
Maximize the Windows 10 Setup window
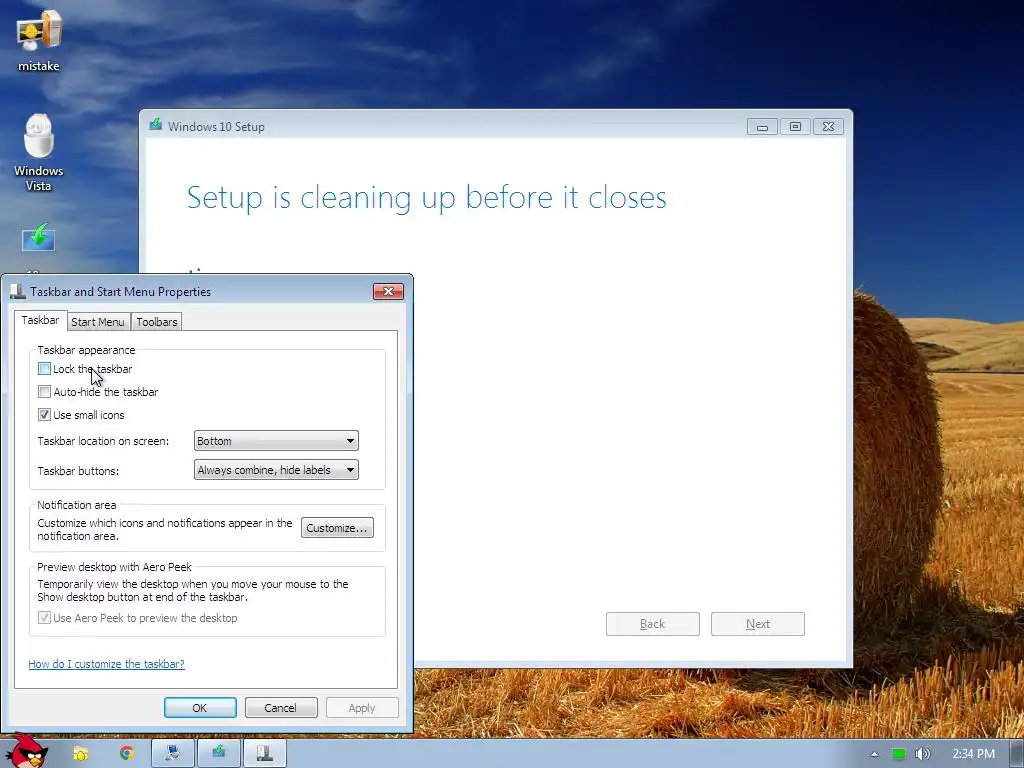click(x=795, y=127)
